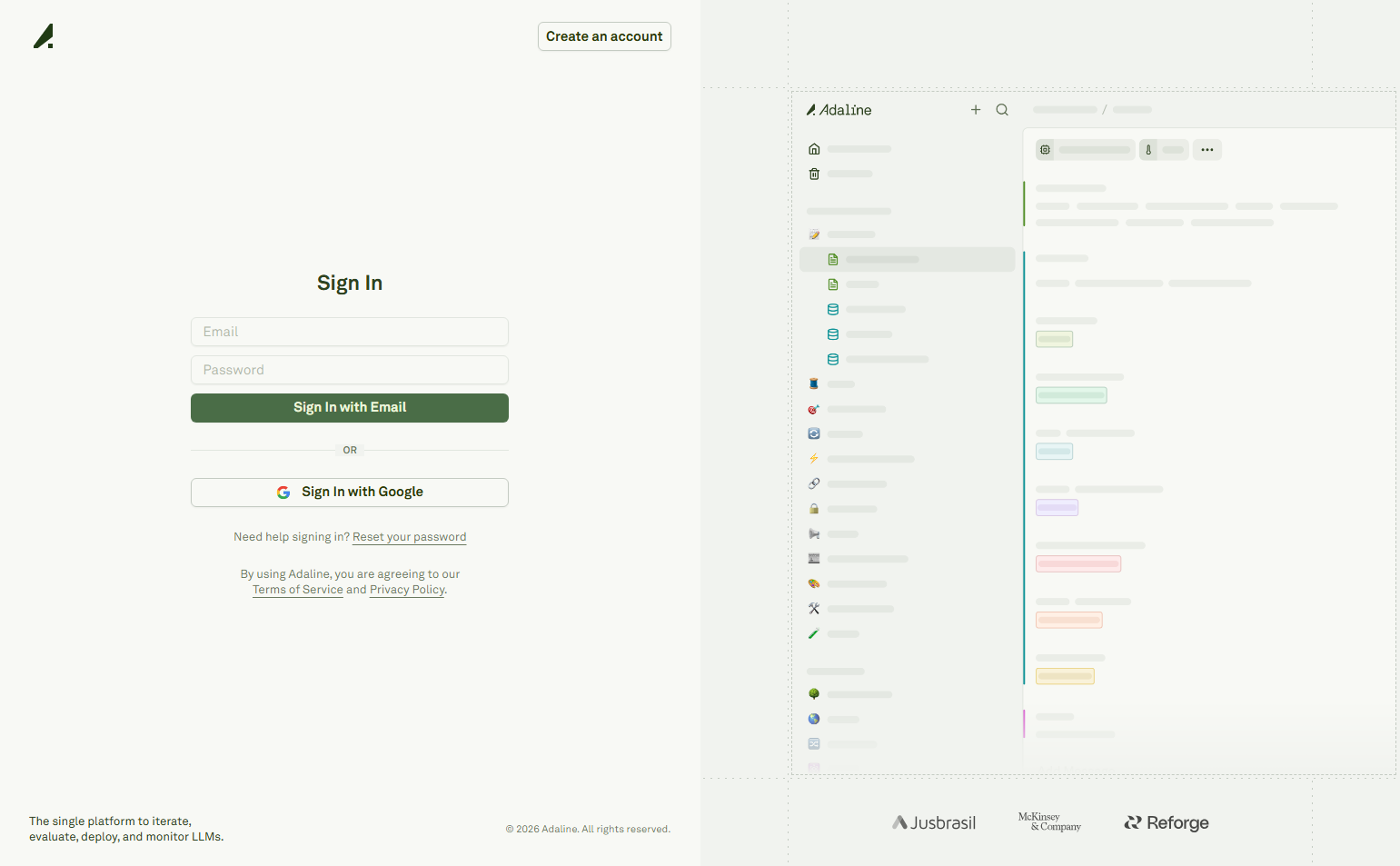Screen dimensions: 1400x866
Task: Click the chip model icon in preview toolbar
Action: point(1046,150)
